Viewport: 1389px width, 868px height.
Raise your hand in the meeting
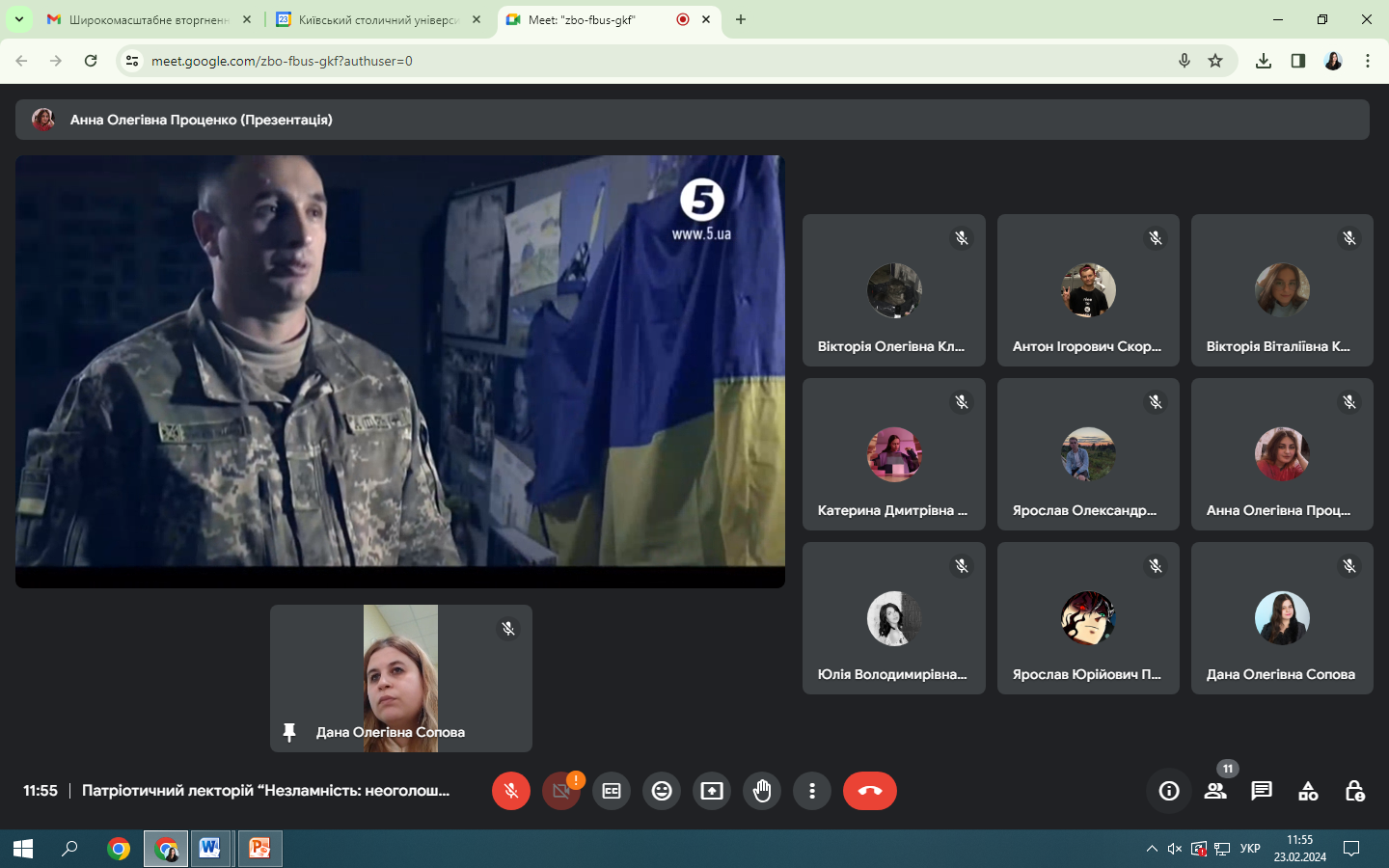coord(762,791)
